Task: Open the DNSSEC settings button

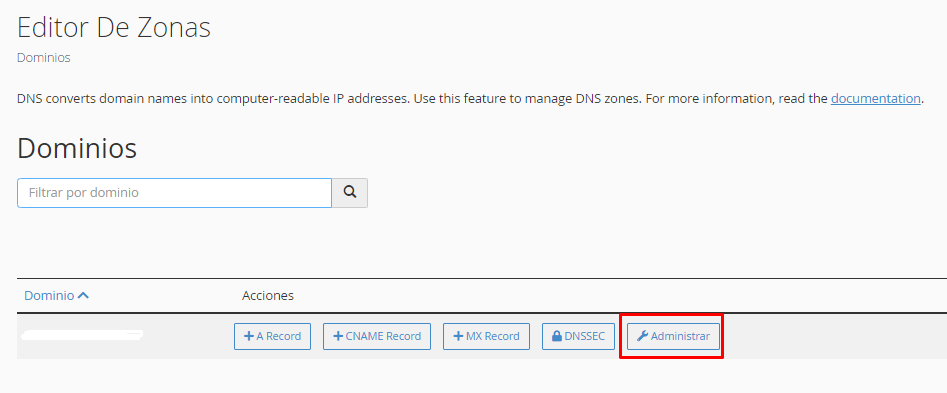Action: pos(578,336)
